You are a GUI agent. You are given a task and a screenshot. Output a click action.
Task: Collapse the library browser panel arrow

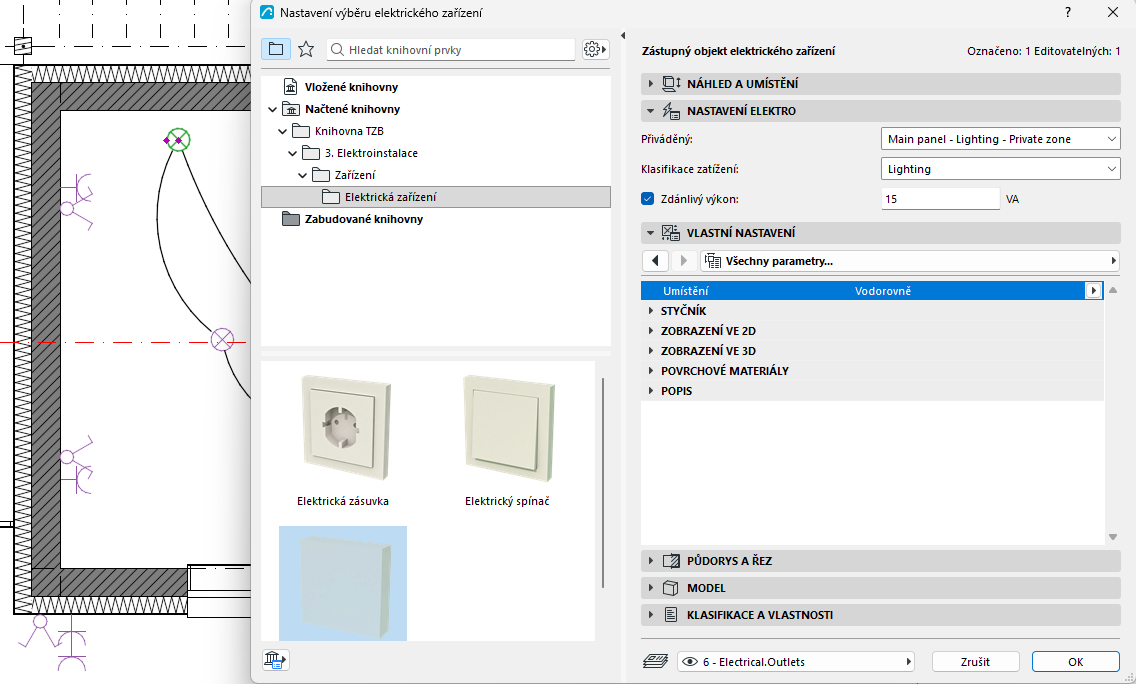click(x=623, y=36)
